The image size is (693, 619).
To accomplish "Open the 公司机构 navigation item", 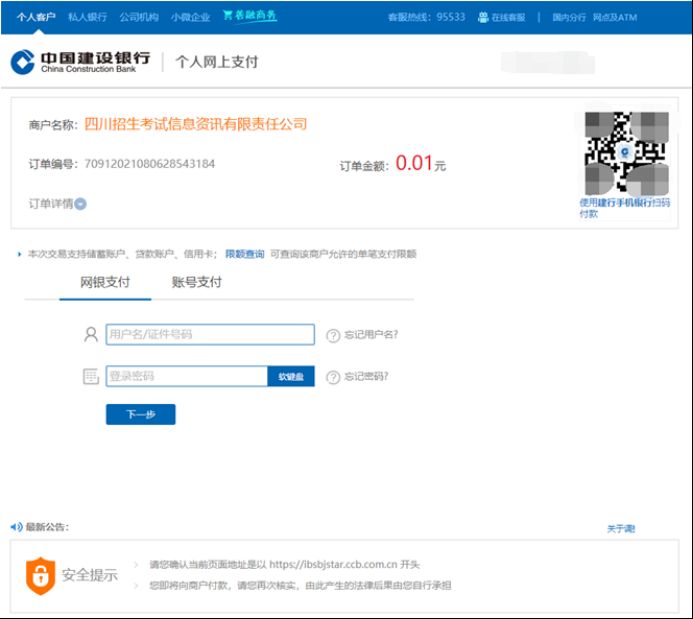I will tap(139, 17).
